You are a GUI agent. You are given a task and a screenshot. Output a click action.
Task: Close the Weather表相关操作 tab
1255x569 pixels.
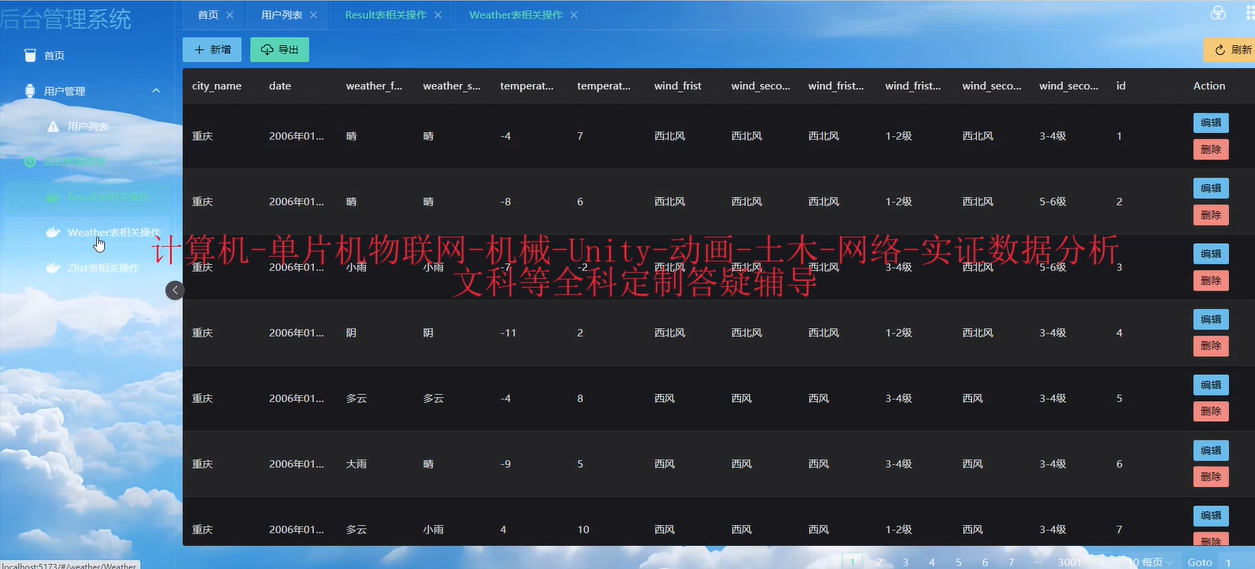click(x=573, y=15)
